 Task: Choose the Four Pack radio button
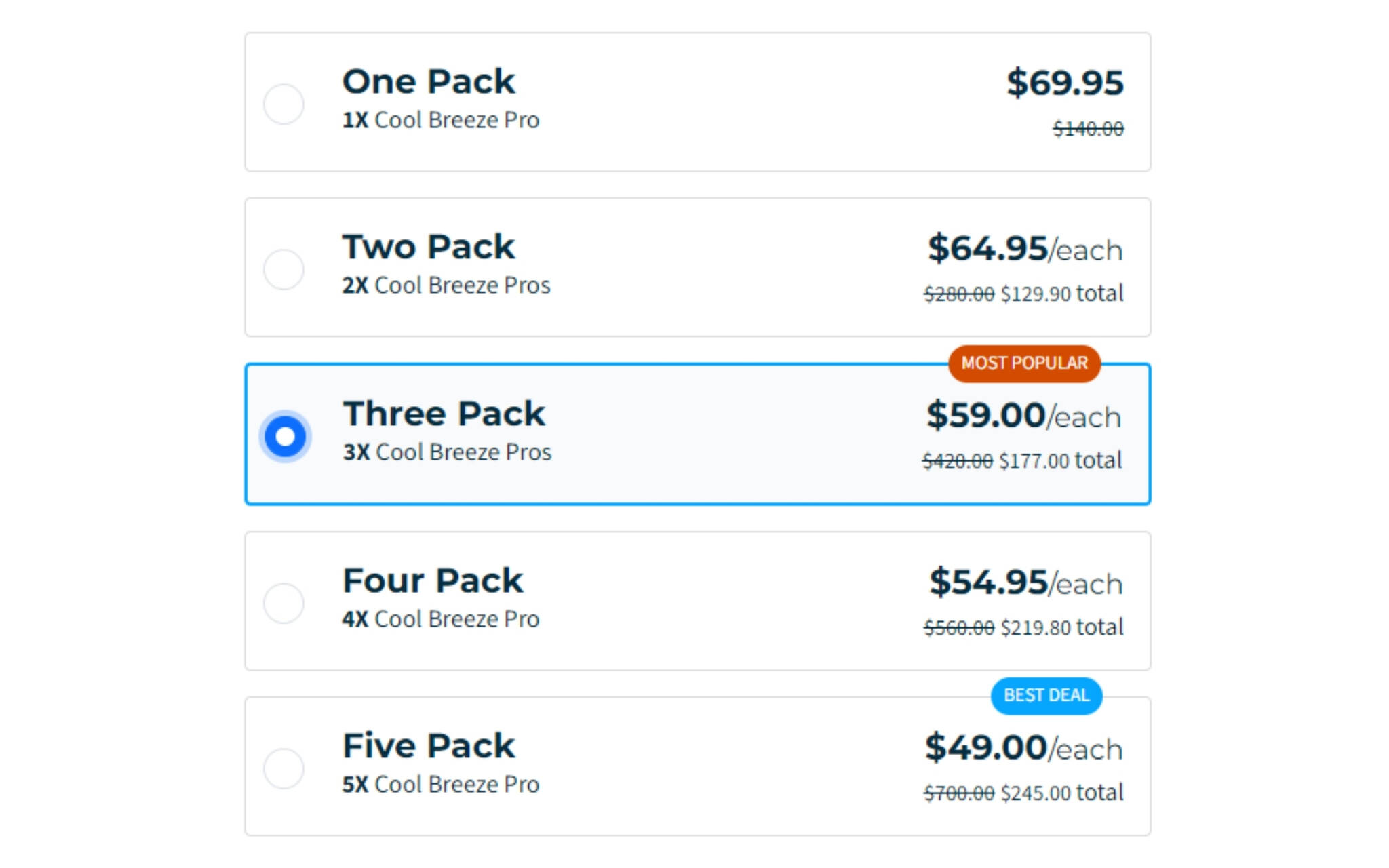coord(283,603)
